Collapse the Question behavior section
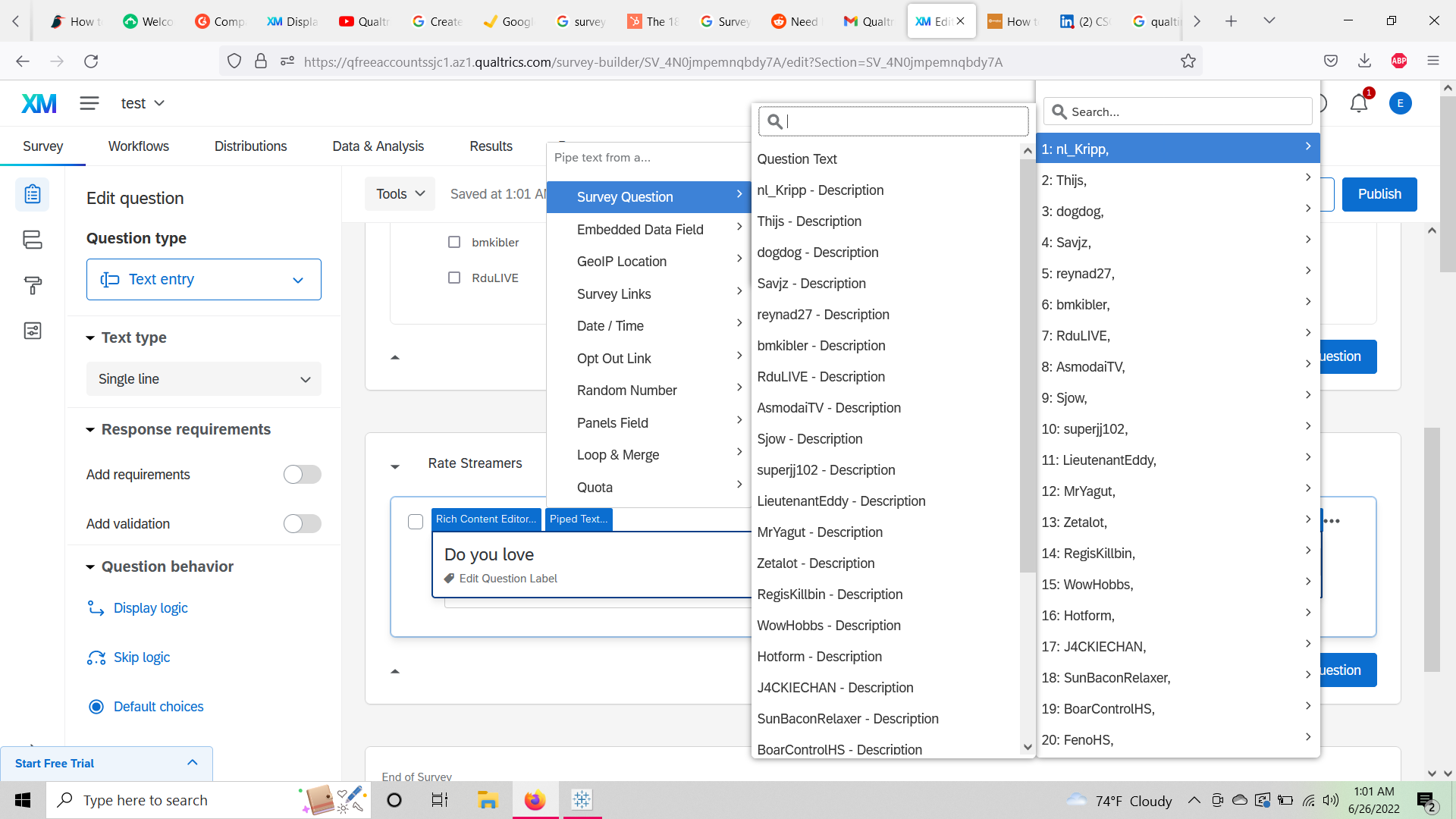This screenshot has width=1456, height=819. pyautogui.click(x=90, y=567)
